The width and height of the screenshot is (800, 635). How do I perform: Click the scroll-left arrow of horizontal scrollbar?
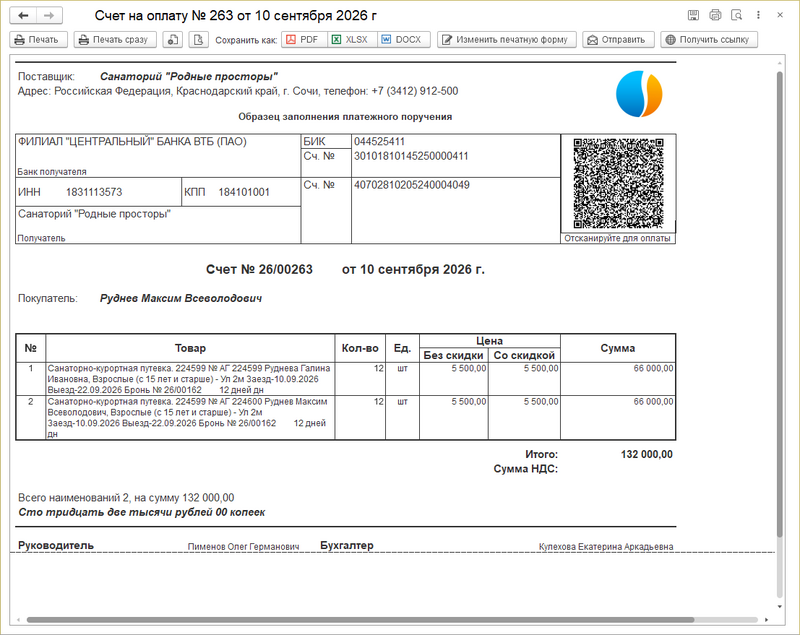[18, 620]
